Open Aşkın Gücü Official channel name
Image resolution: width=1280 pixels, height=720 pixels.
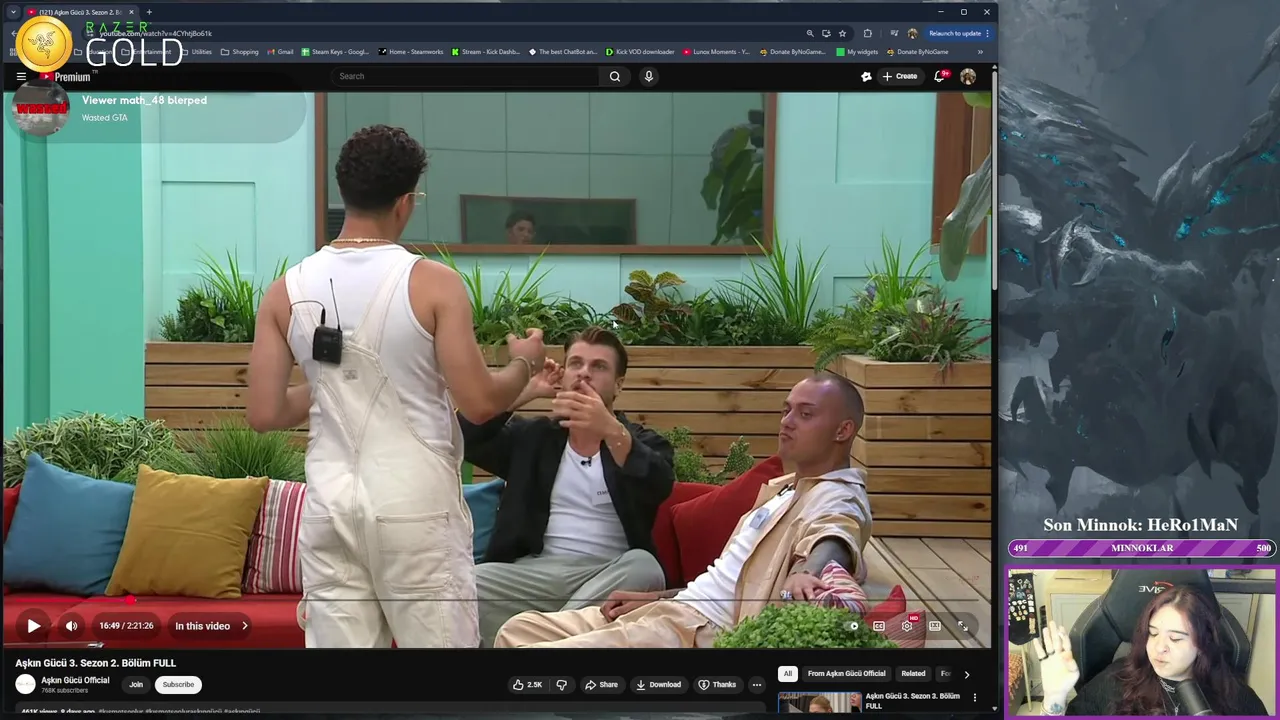[x=75, y=680]
